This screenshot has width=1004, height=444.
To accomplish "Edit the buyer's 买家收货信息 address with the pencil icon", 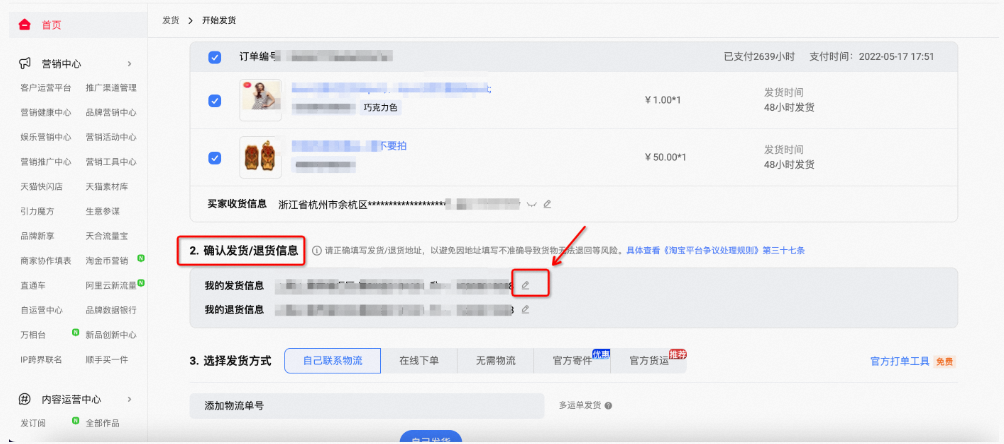I will click(x=547, y=204).
